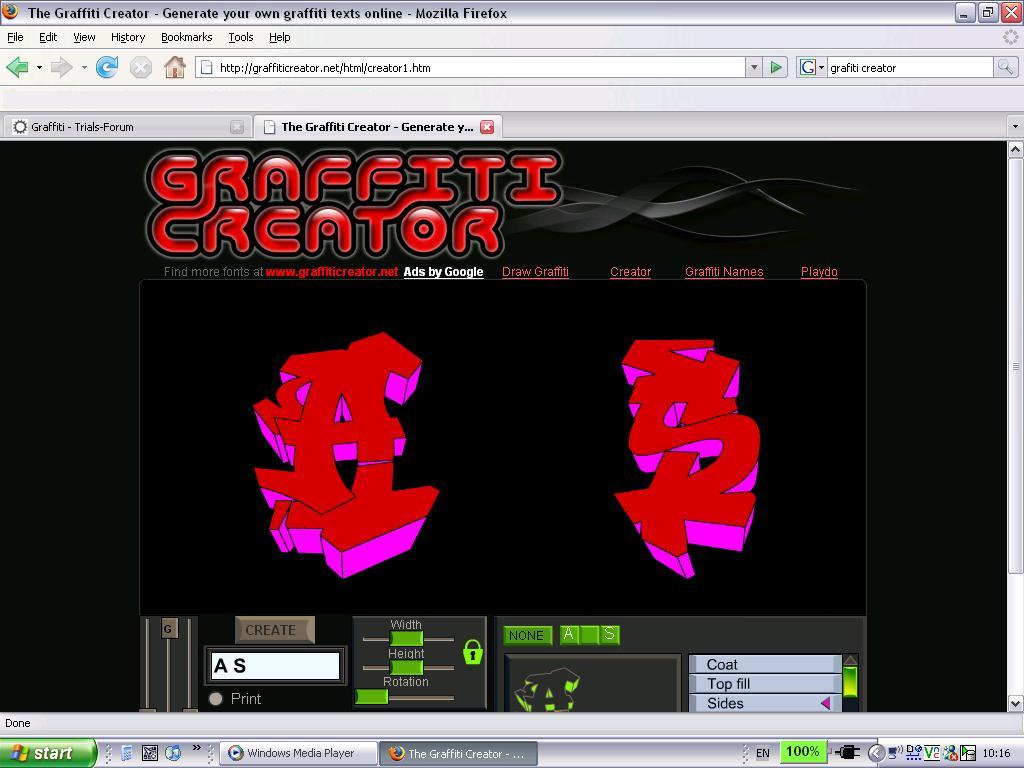Select the Top fill option in the list
This screenshot has height=768, width=1024.
coord(765,683)
